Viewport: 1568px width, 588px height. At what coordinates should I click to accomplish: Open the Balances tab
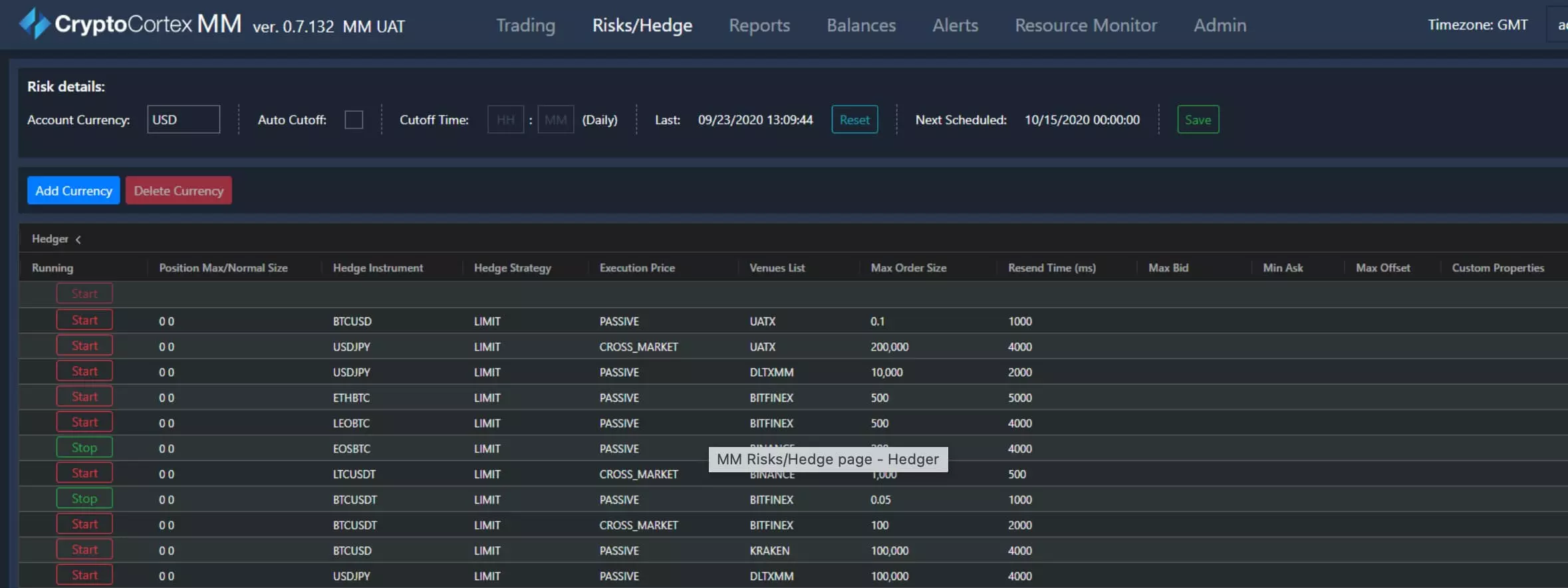(x=861, y=25)
